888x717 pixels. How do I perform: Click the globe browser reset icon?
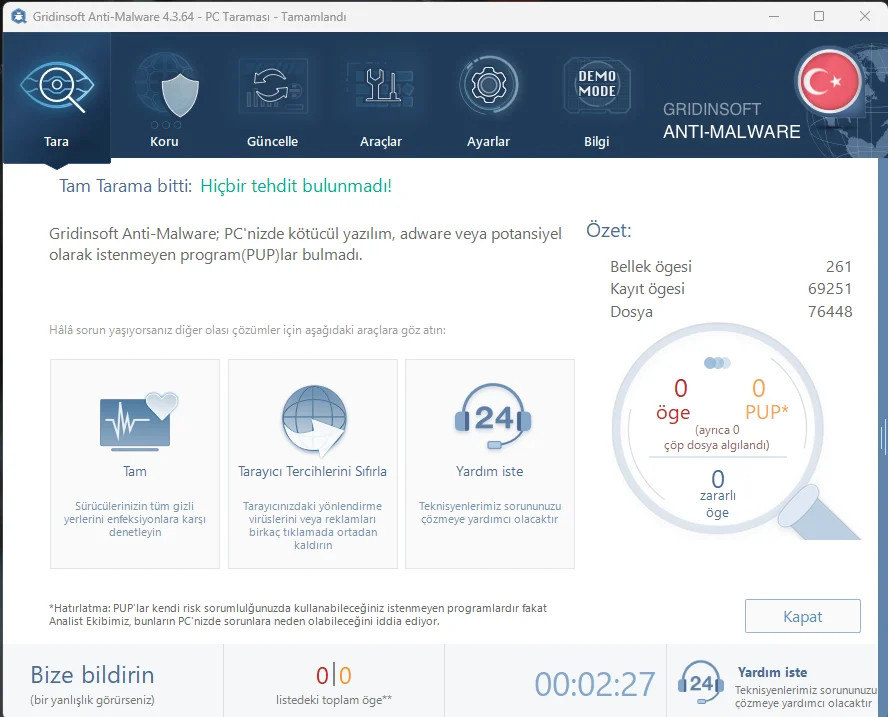314,420
